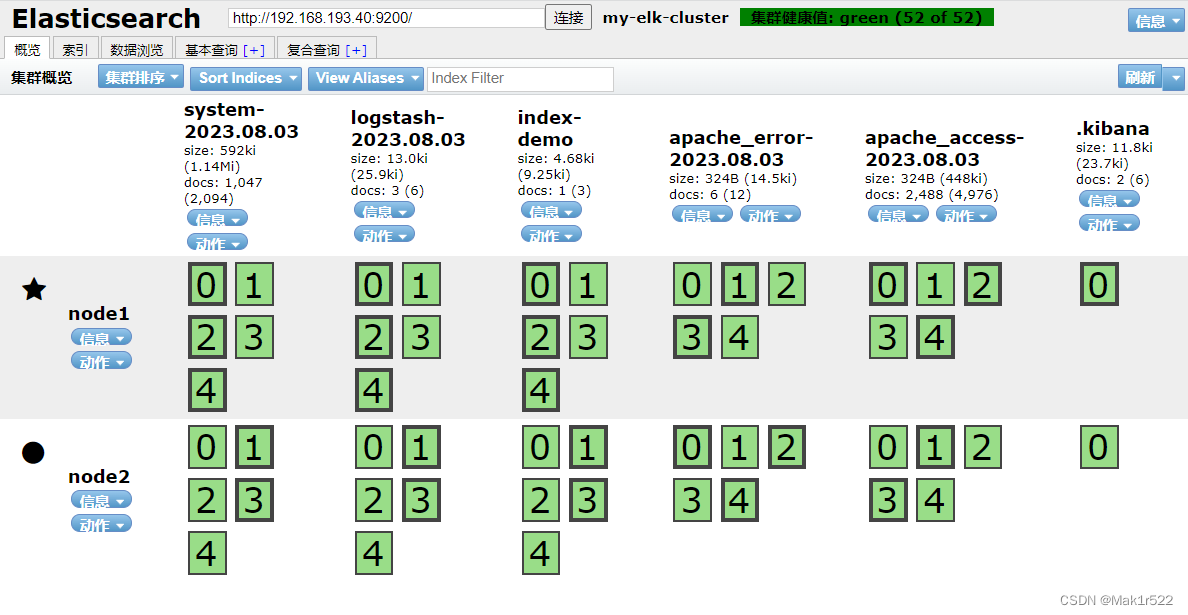Click the node2 name label
Viewport: 1188px width, 615px height.
coord(99,476)
